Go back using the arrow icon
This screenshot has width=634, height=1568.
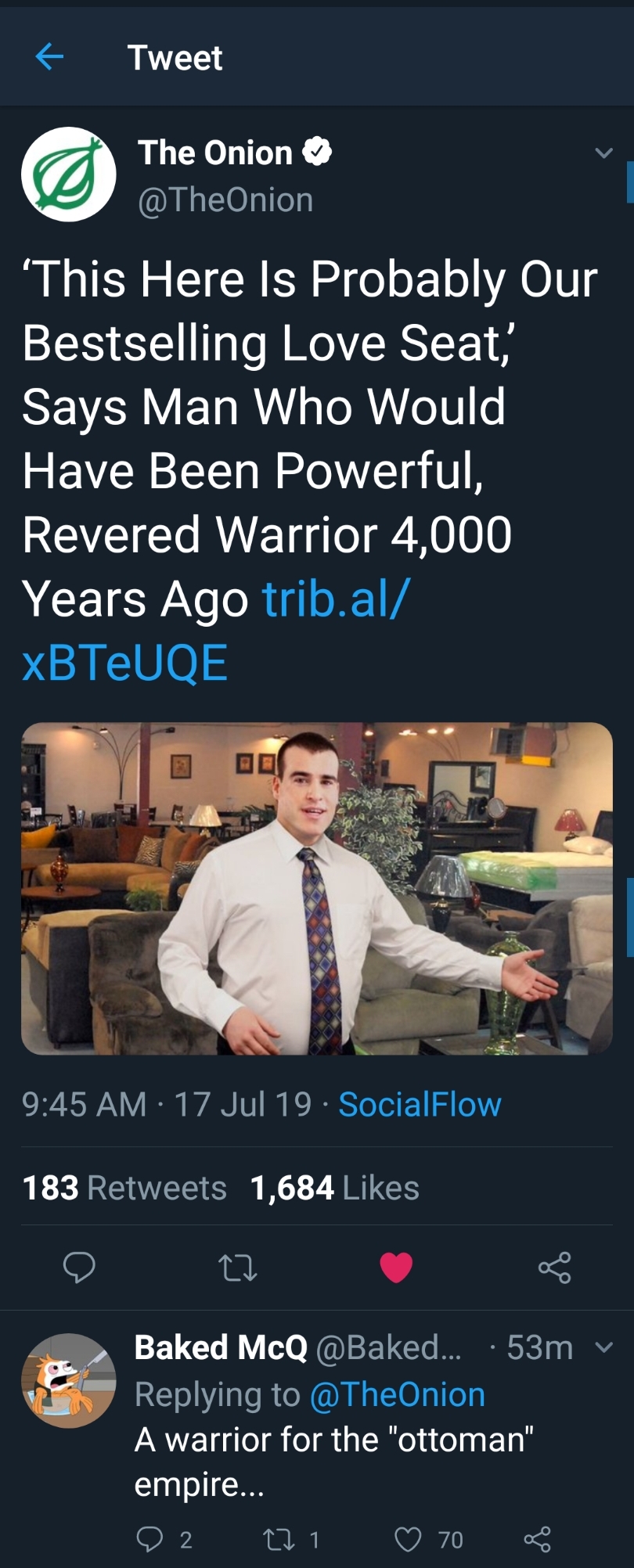click(49, 56)
